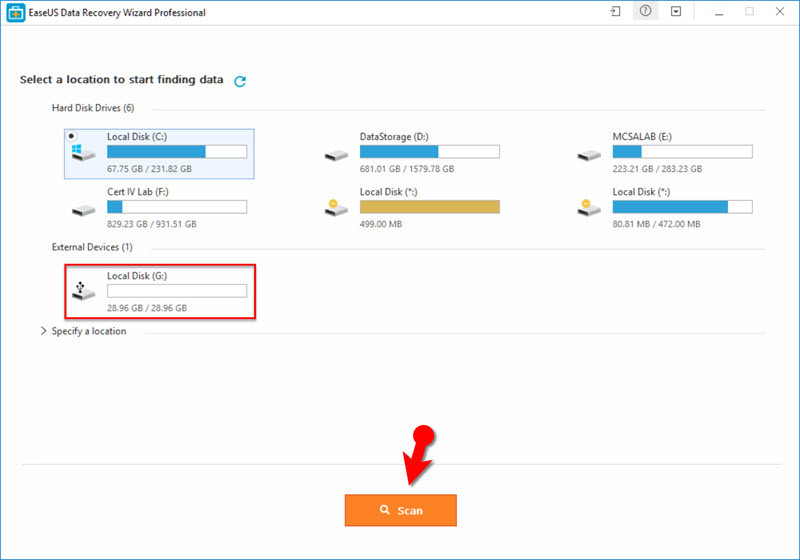800x560 pixels.
Task: Click the 681.01 GB / 1579.78 GB text
Action: (x=407, y=169)
